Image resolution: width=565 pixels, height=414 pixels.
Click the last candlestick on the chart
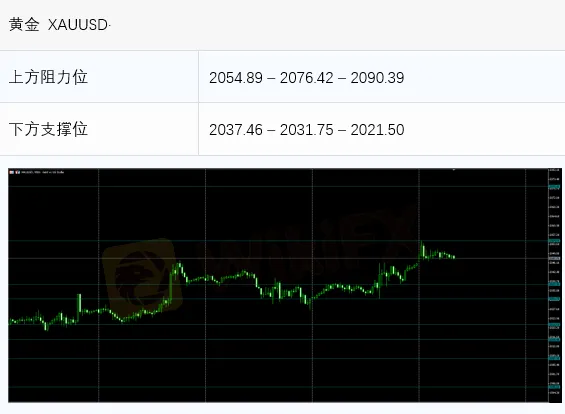pyautogui.click(x=454, y=257)
